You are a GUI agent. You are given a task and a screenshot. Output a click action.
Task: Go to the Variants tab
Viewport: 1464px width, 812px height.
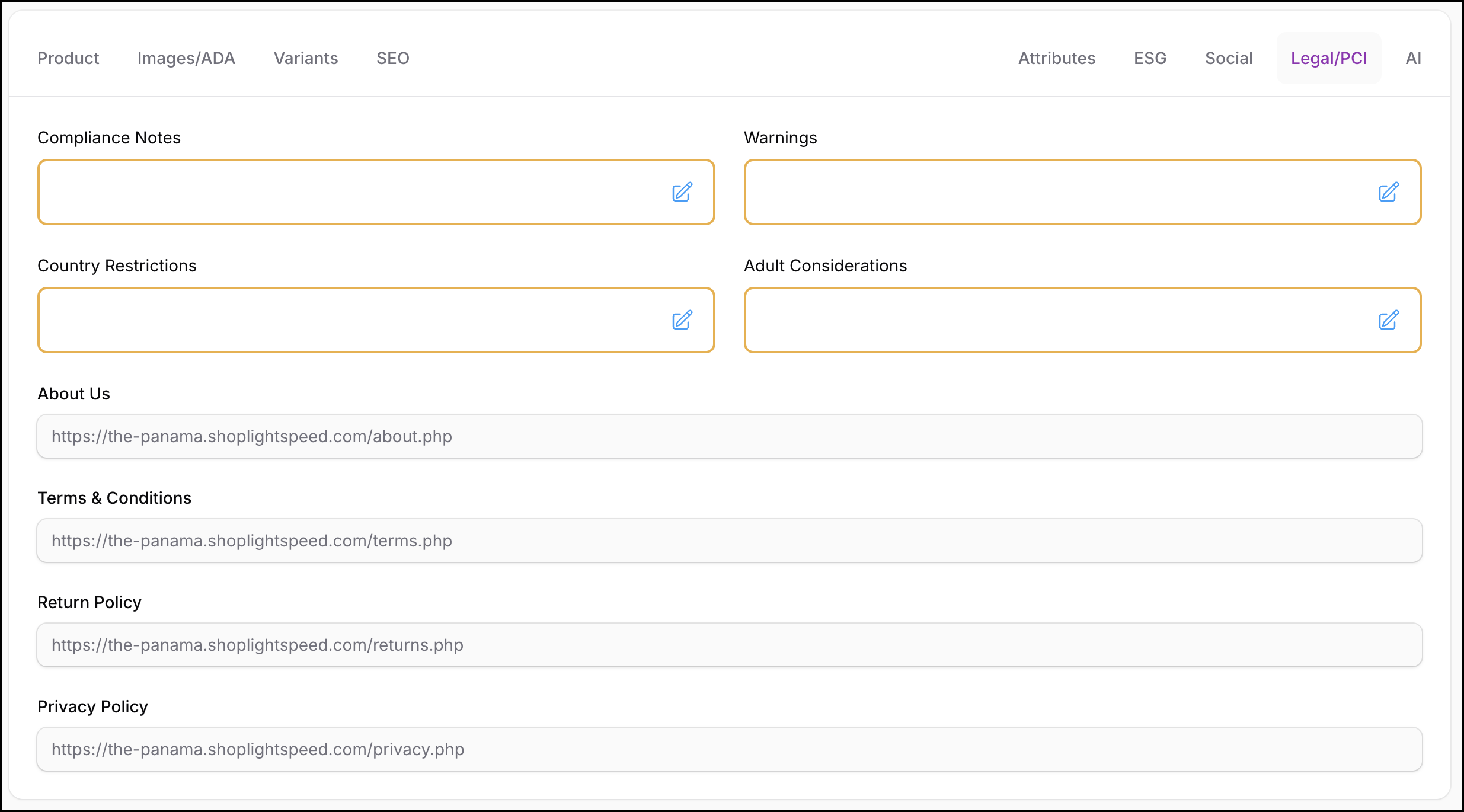point(306,58)
